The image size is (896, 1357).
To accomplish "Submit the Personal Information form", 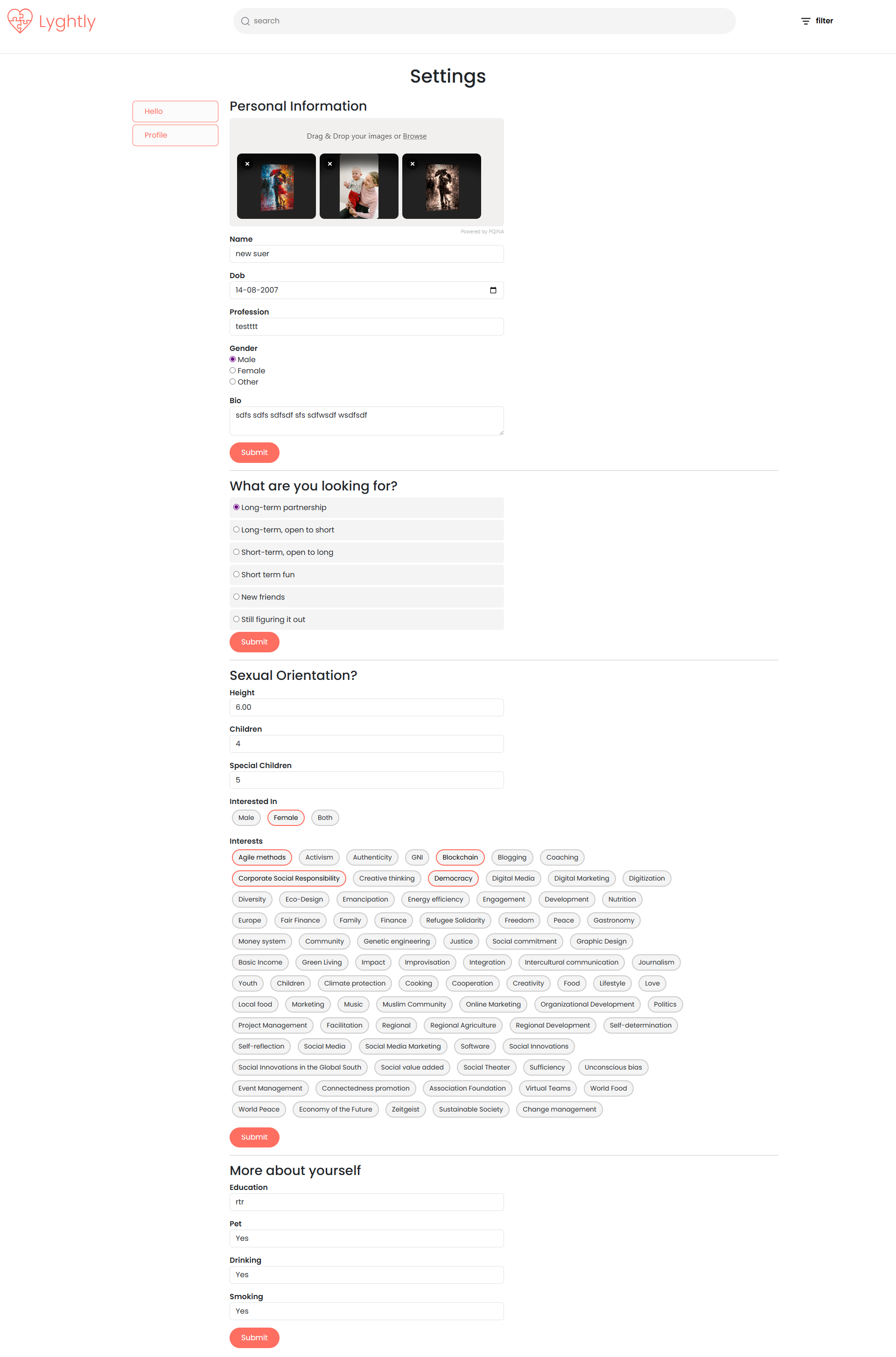I will point(254,453).
